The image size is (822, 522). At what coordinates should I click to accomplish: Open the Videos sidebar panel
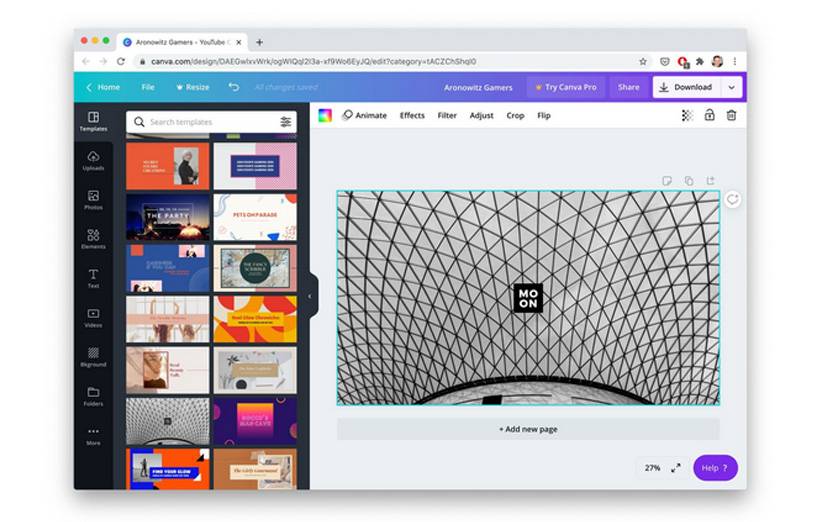93,318
